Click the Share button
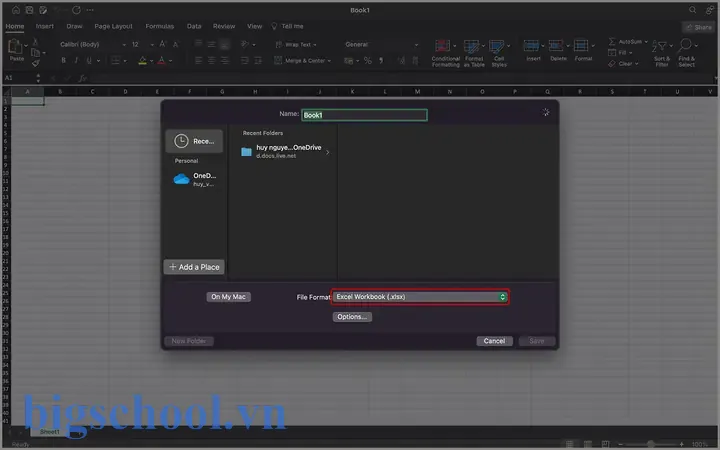This screenshot has width=720, height=450. [x=699, y=27]
